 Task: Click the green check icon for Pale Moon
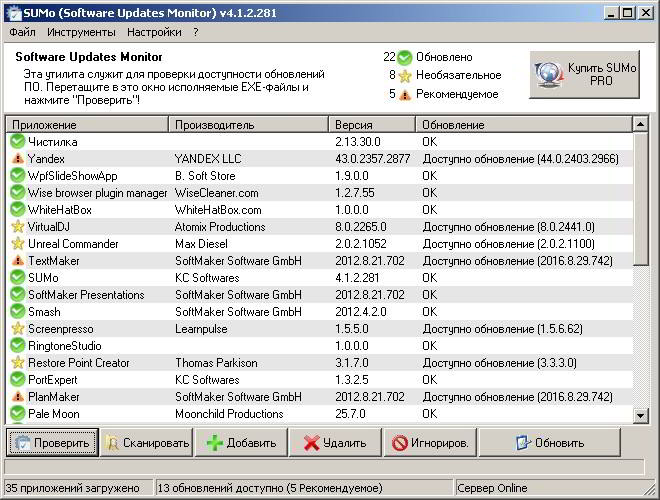point(18,413)
